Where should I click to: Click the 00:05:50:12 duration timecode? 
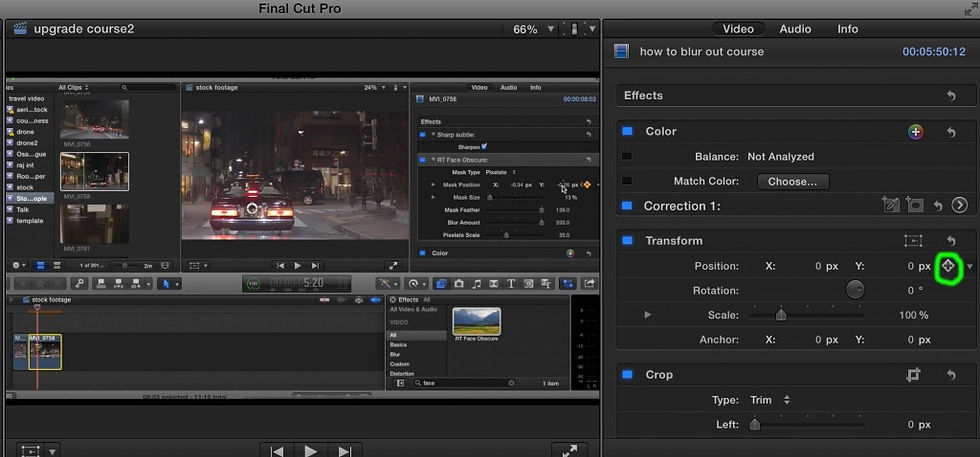934,52
